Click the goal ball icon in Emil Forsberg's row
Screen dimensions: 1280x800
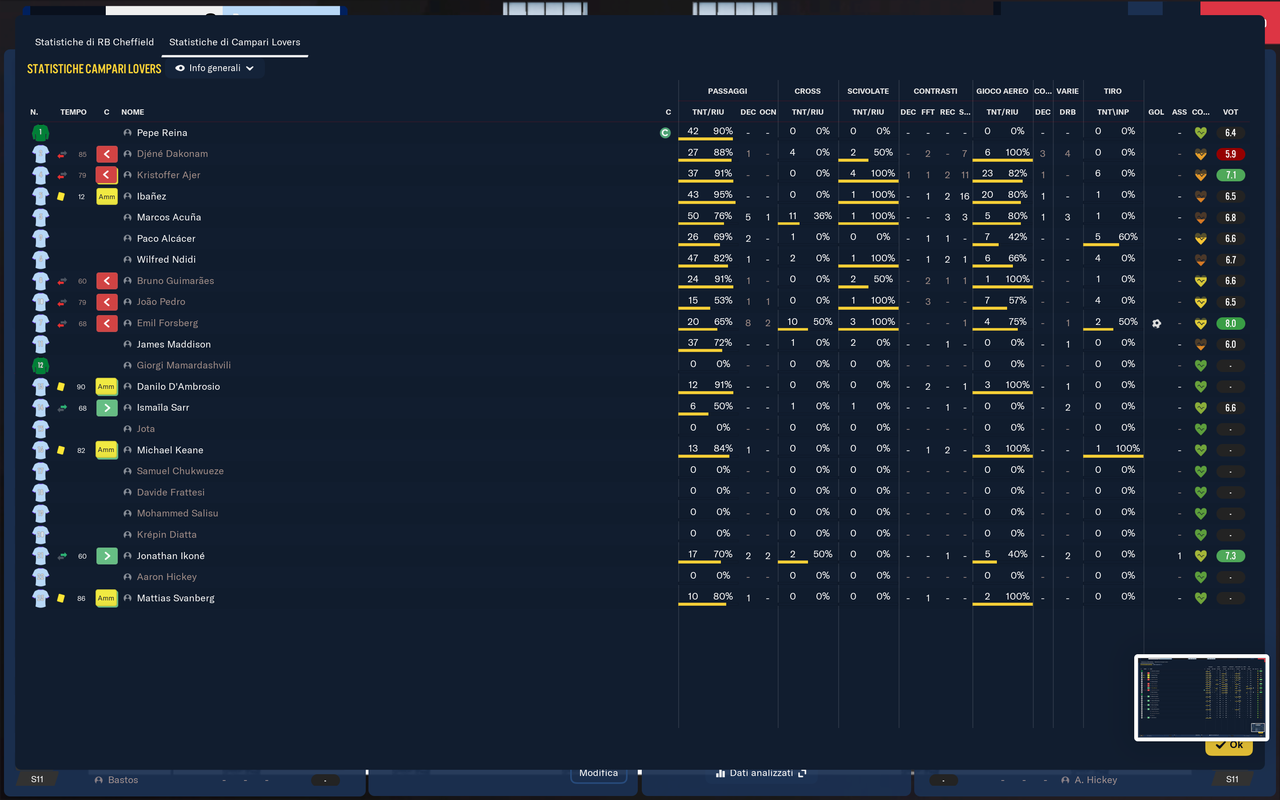(1157, 323)
